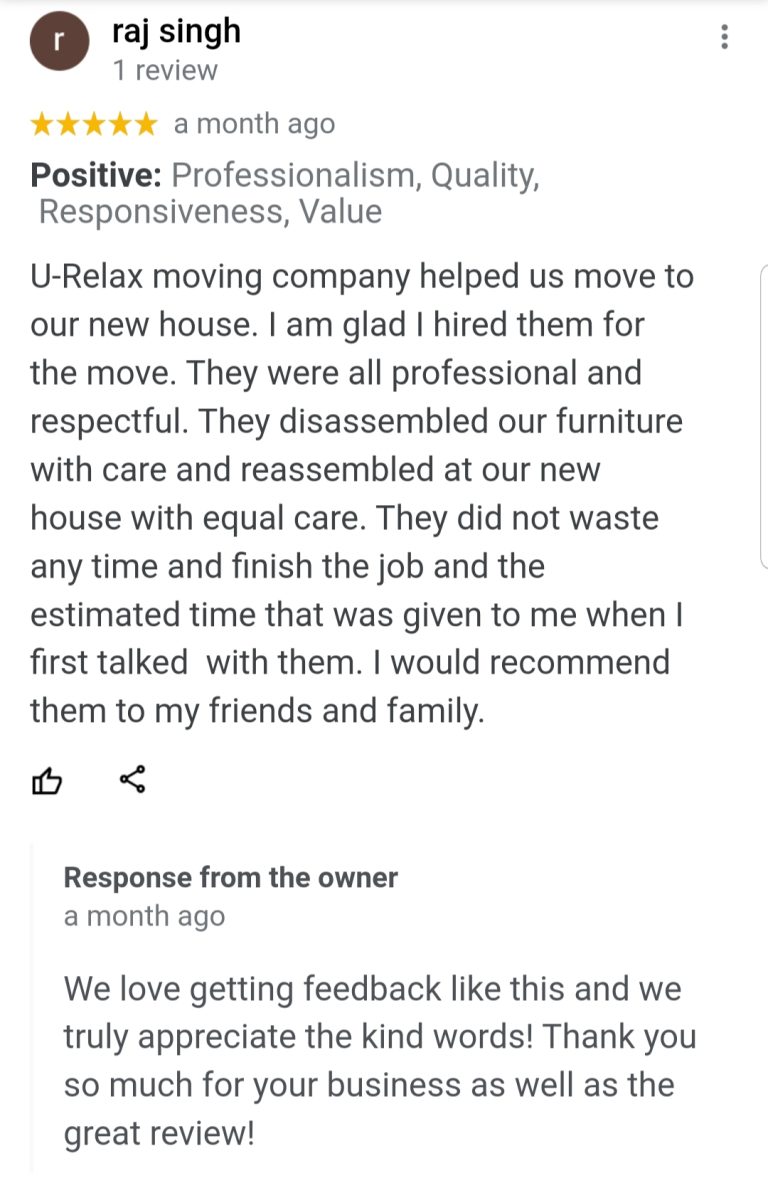
Task: Open reviewer name raj singh
Action: coord(176,32)
